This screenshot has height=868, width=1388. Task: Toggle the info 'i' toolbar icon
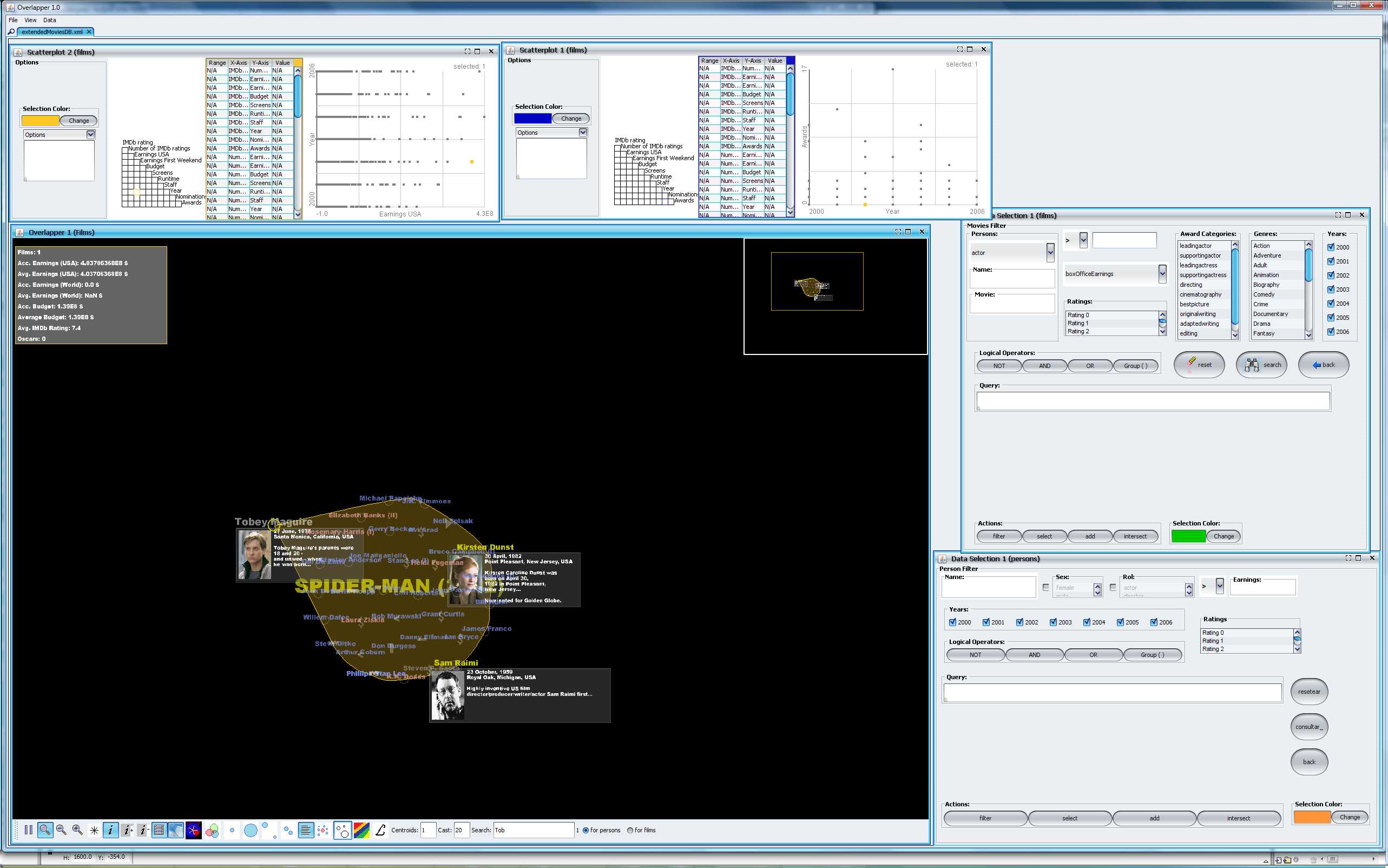pos(111,830)
